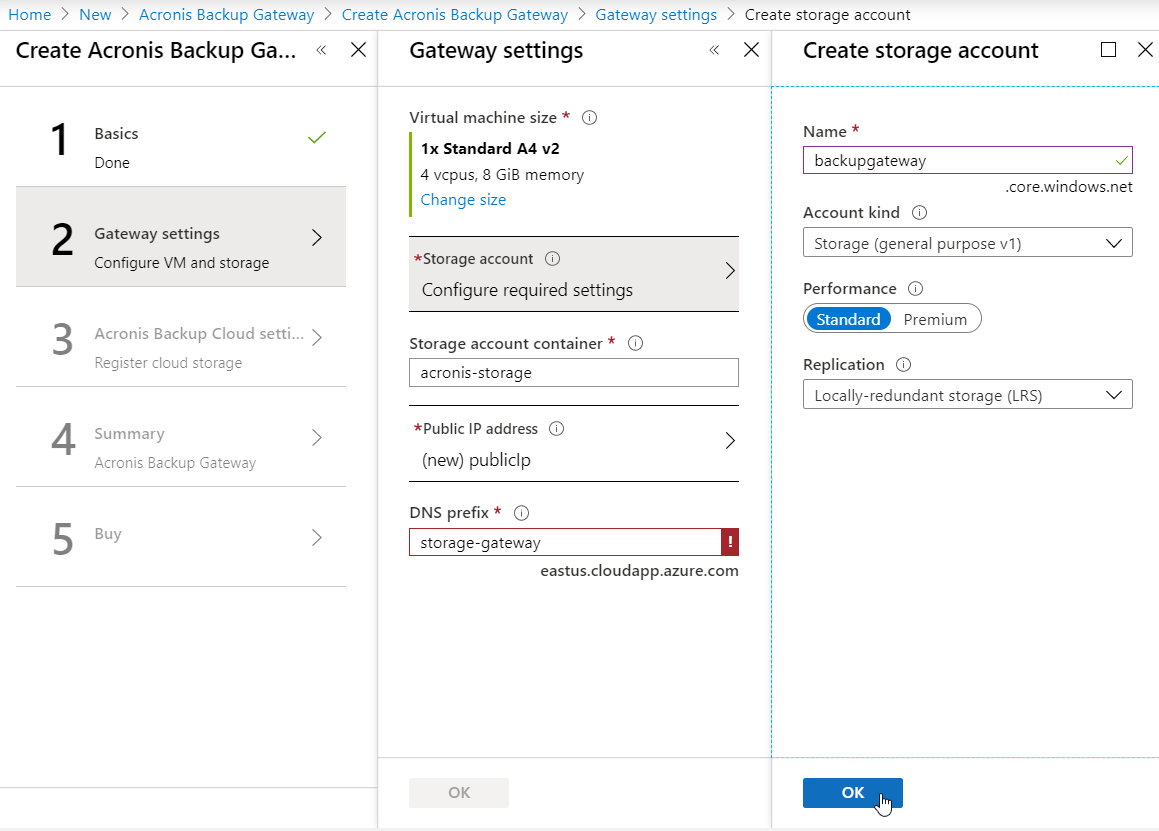The image size is (1159, 831).
Task: Select step 2 Gateway settings label
Action: pyautogui.click(x=157, y=234)
